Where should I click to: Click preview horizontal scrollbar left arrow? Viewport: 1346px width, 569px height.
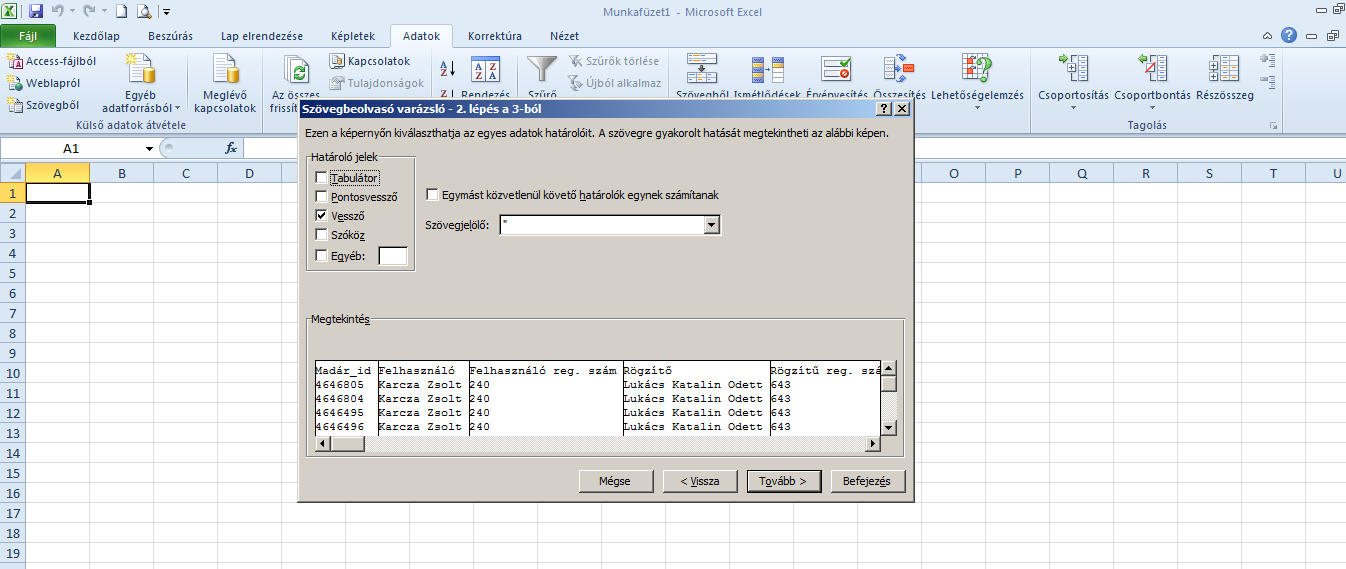click(322, 443)
